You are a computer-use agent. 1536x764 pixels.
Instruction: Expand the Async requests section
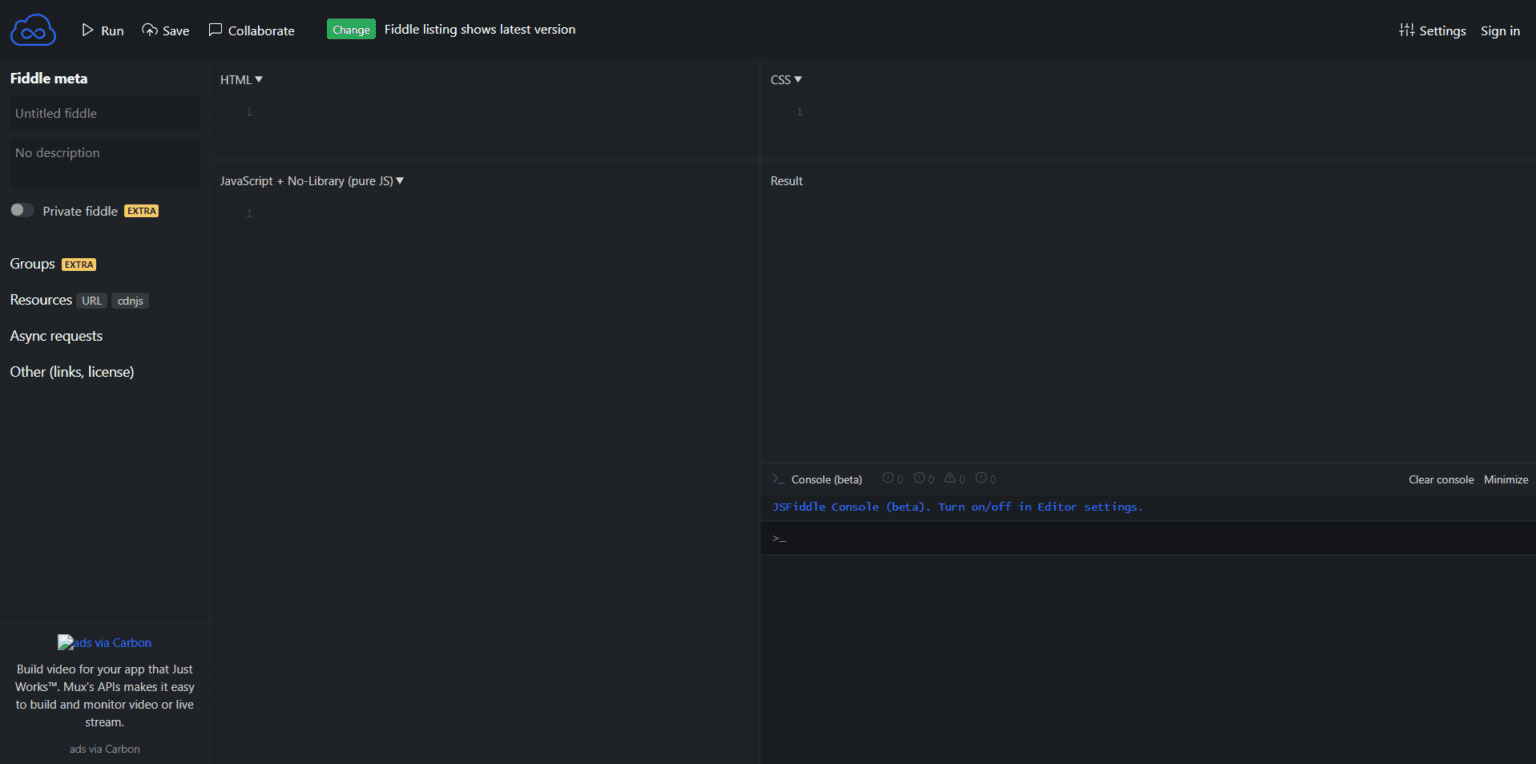click(56, 336)
